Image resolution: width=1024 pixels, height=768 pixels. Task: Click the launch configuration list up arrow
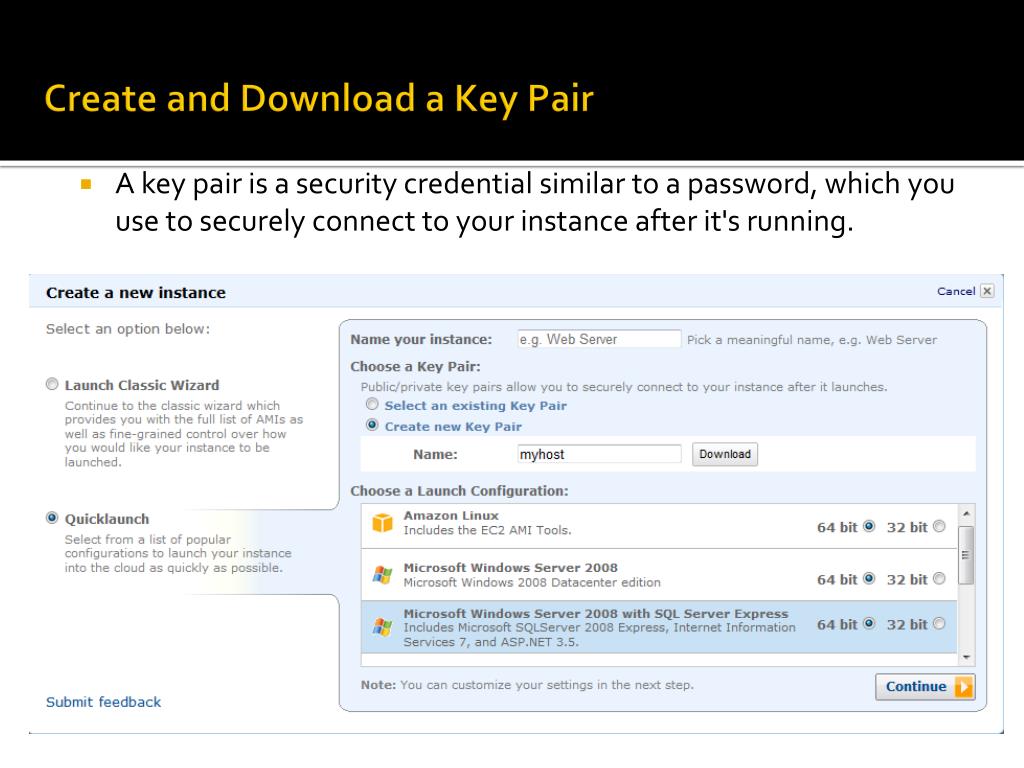pyautogui.click(x=966, y=513)
